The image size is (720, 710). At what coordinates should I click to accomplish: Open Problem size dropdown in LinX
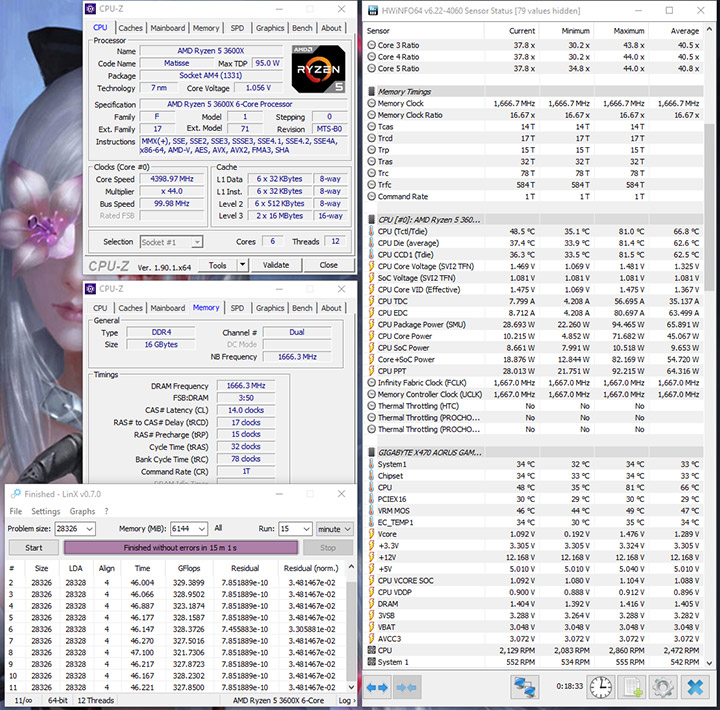pos(89,529)
